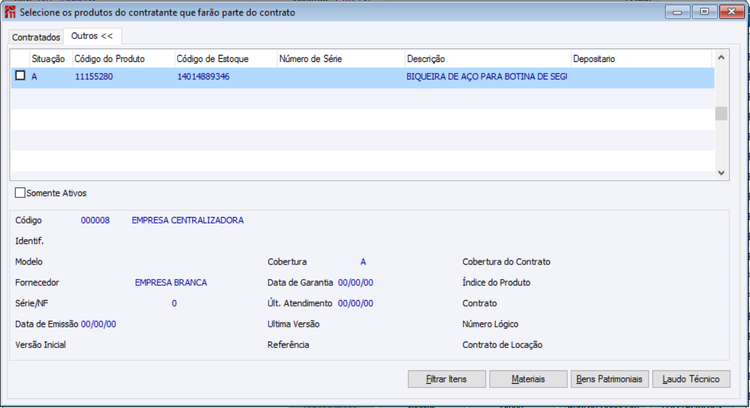The width and height of the screenshot is (750, 408).
Task: Click description BIQUEIRA DE AÇO PARA BOTINA
Action: click(x=486, y=77)
